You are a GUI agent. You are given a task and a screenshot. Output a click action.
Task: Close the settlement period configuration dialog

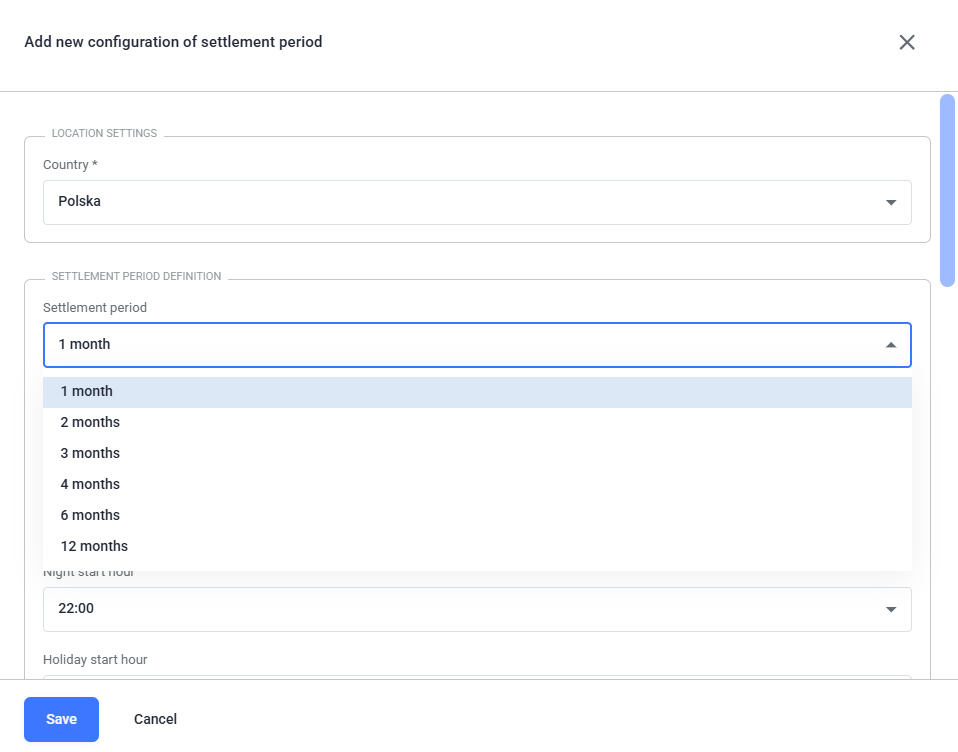(907, 42)
